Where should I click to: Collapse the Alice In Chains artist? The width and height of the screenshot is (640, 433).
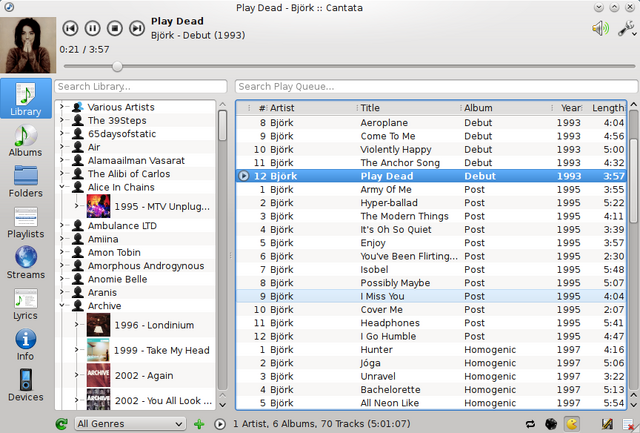tap(62, 187)
